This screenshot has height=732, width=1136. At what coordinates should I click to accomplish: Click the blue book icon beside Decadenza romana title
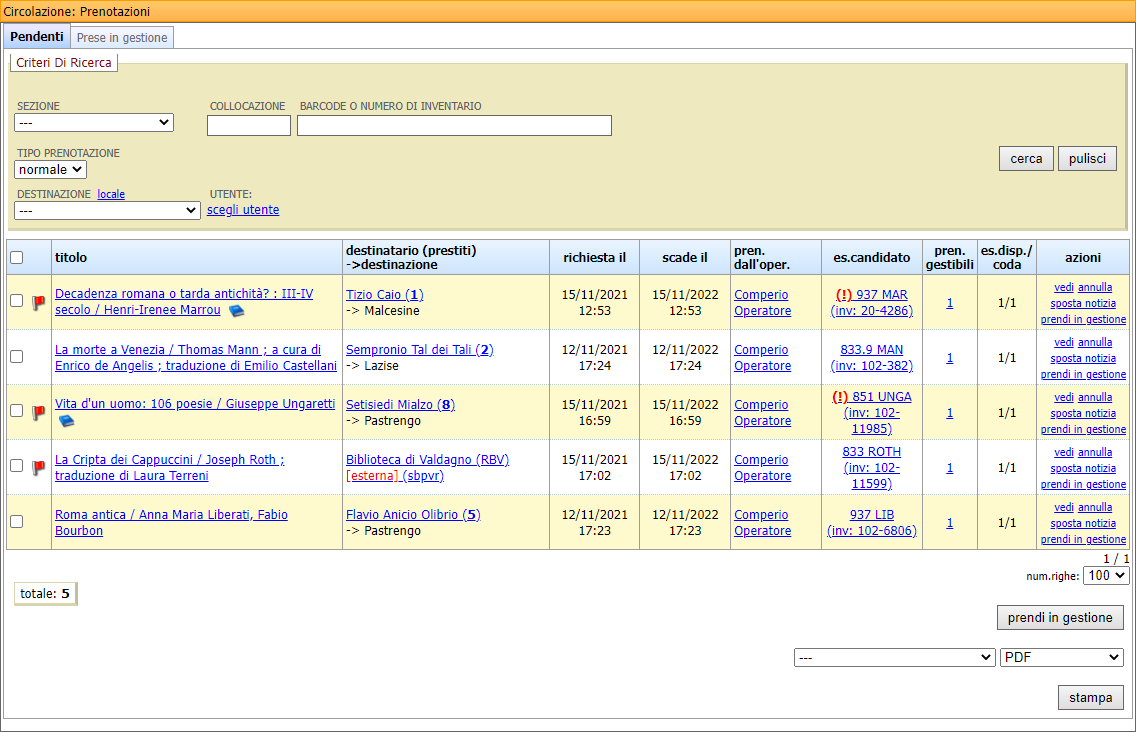click(x=236, y=311)
